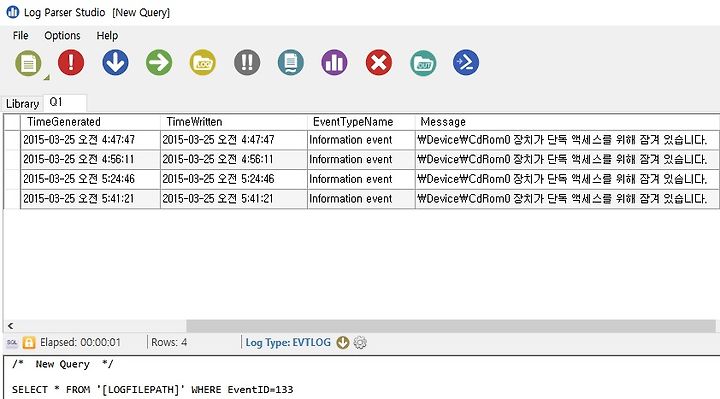Click the 'Rows: 4' status text
The image size is (720, 399).
[169, 343]
